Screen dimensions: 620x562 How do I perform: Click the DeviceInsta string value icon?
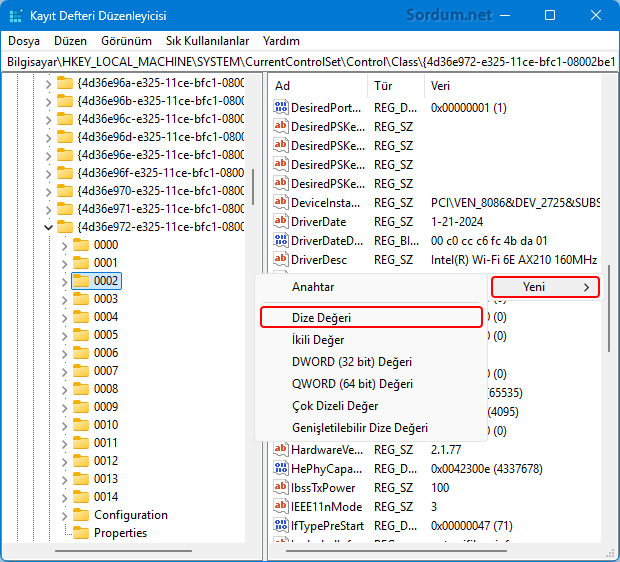click(281, 202)
